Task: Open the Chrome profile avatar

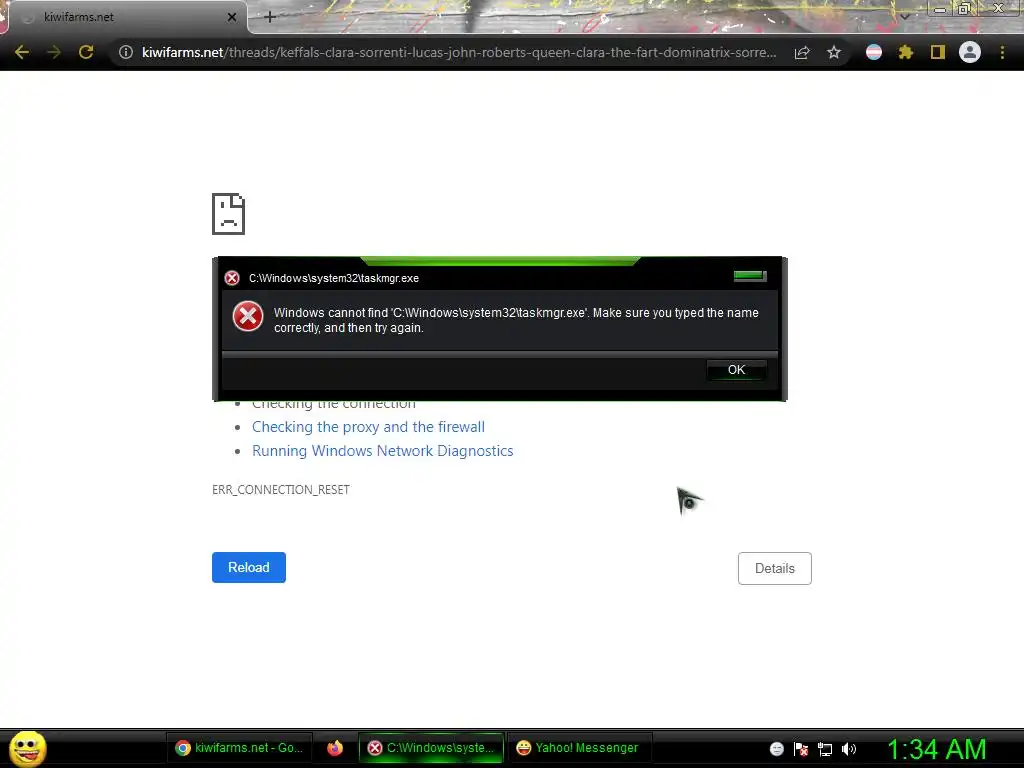Action: click(x=970, y=52)
